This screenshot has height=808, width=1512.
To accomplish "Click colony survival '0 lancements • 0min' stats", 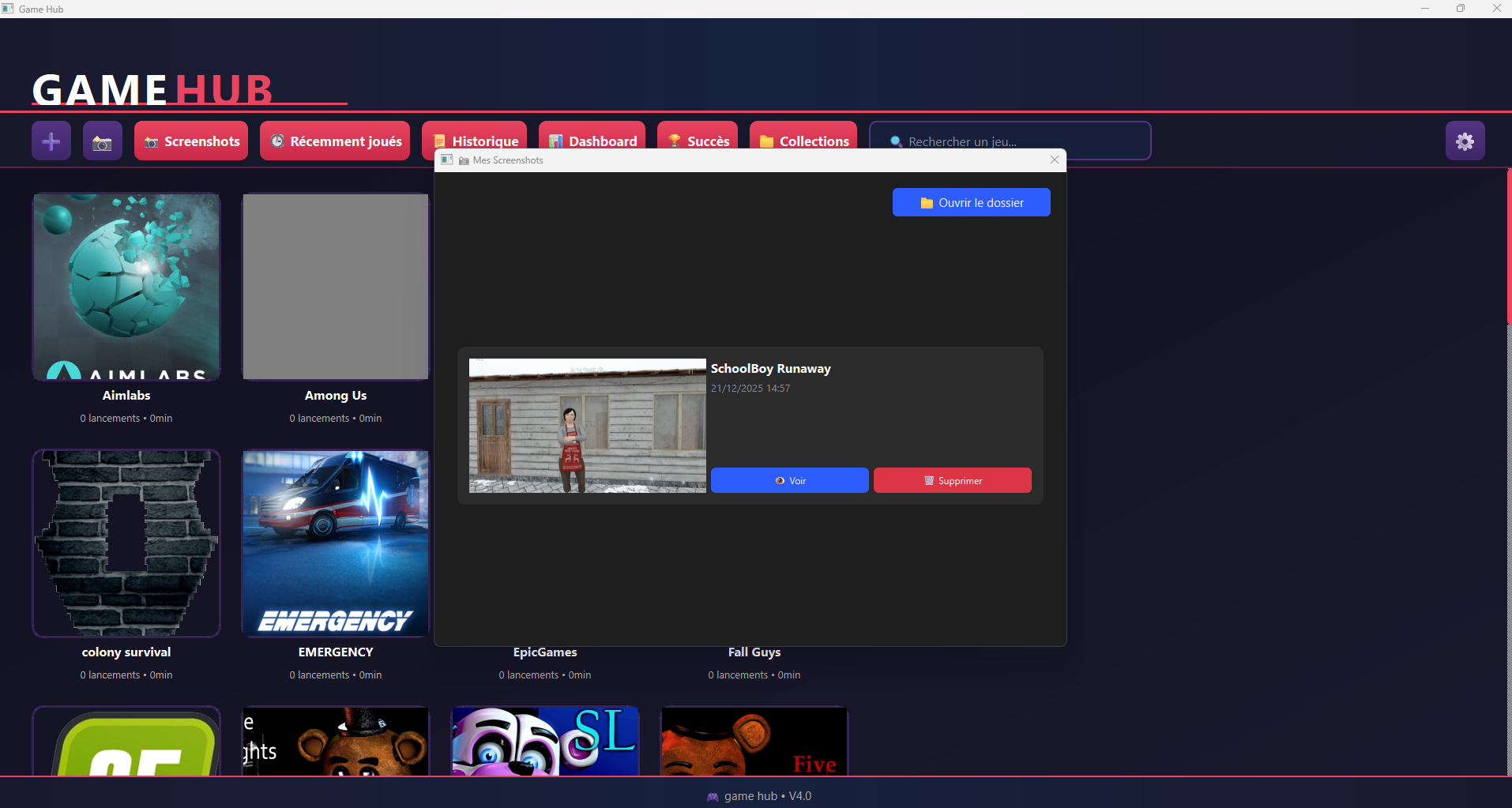I will (x=126, y=675).
